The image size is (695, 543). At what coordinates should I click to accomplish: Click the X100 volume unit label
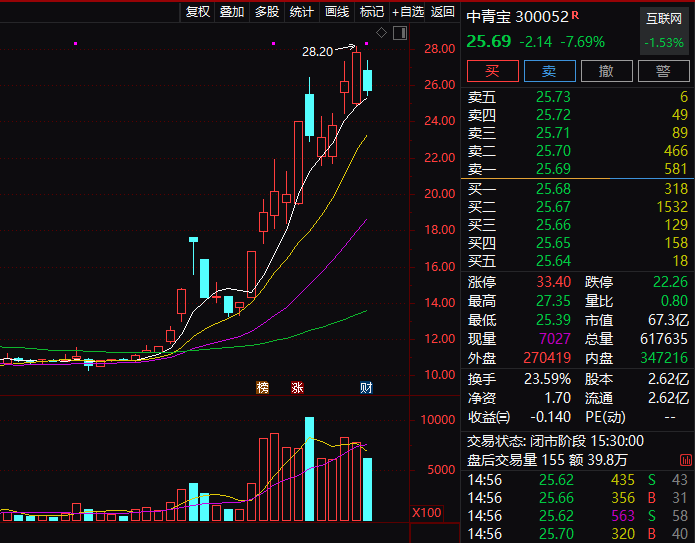pos(426,513)
